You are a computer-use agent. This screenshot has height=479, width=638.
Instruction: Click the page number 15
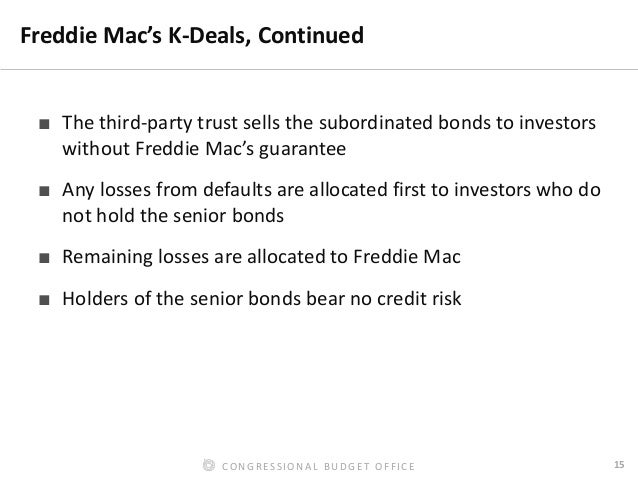tap(619, 464)
